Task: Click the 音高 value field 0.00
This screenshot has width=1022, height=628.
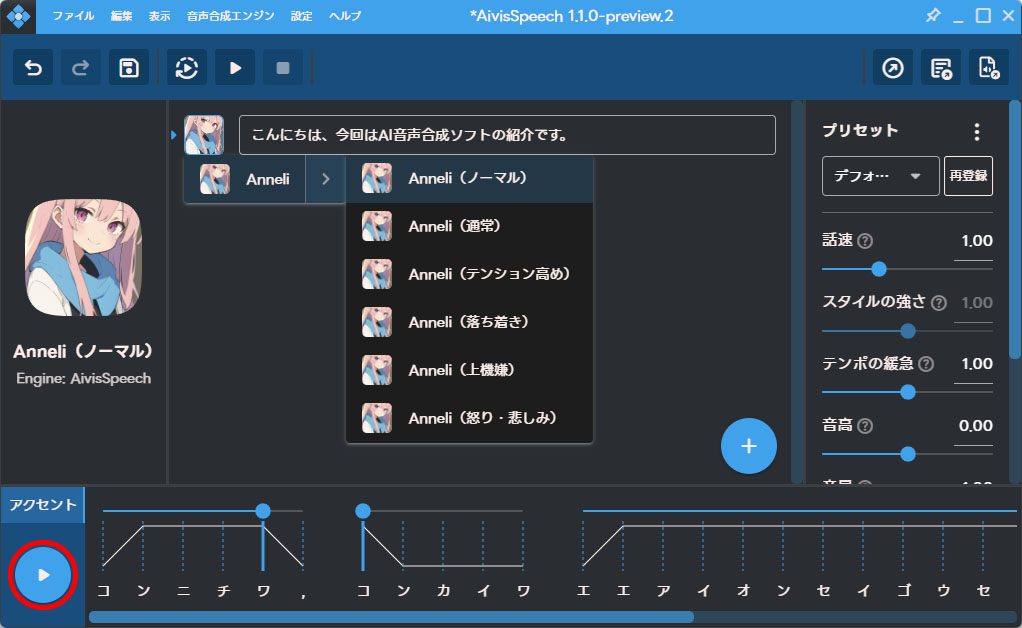Action: point(974,427)
